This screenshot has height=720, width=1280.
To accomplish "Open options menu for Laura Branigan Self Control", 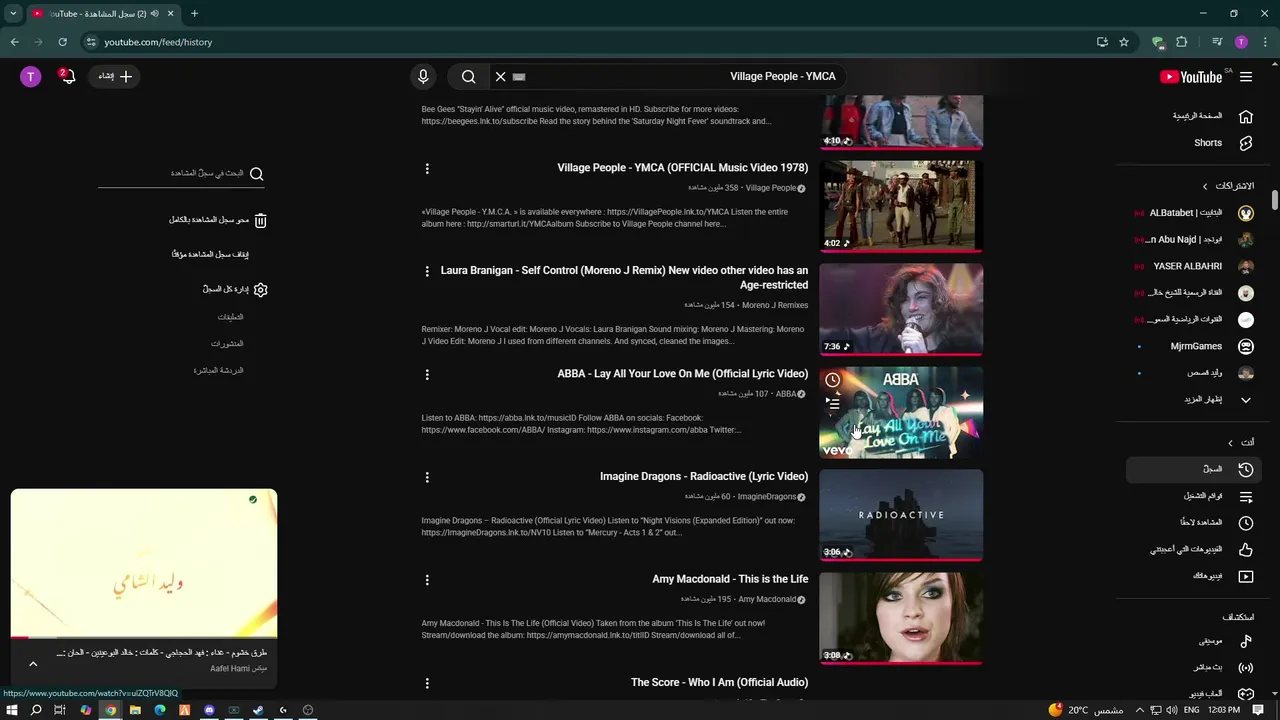I will coord(427,271).
